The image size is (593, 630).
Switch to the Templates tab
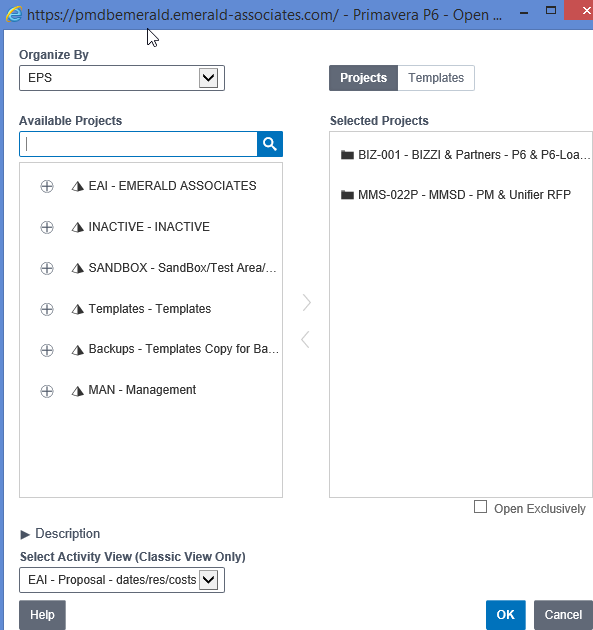[x=436, y=78]
